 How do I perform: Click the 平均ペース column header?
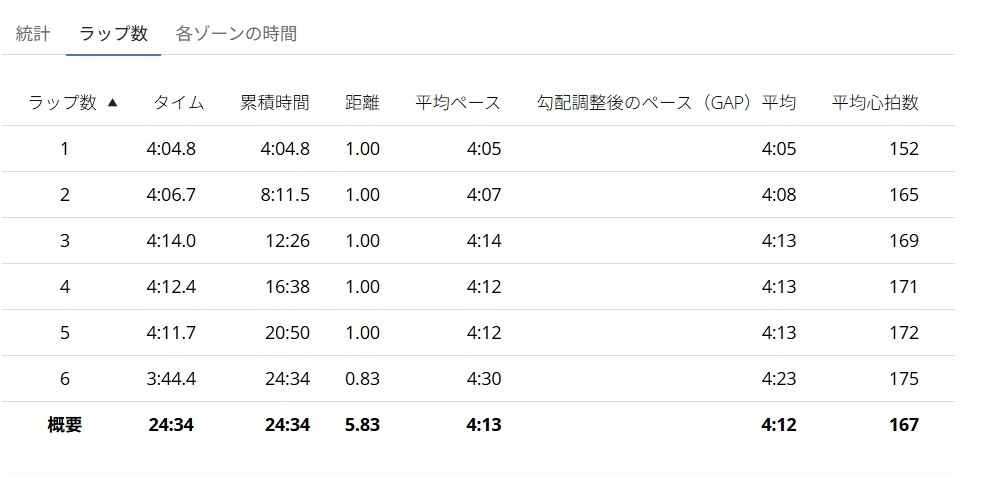[458, 102]
